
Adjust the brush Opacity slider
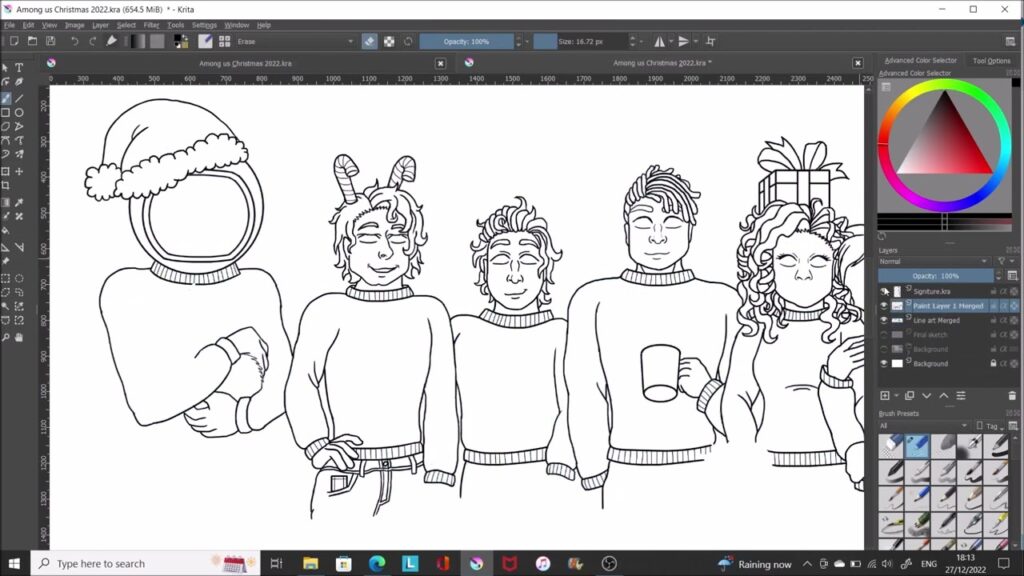point(466,41)
